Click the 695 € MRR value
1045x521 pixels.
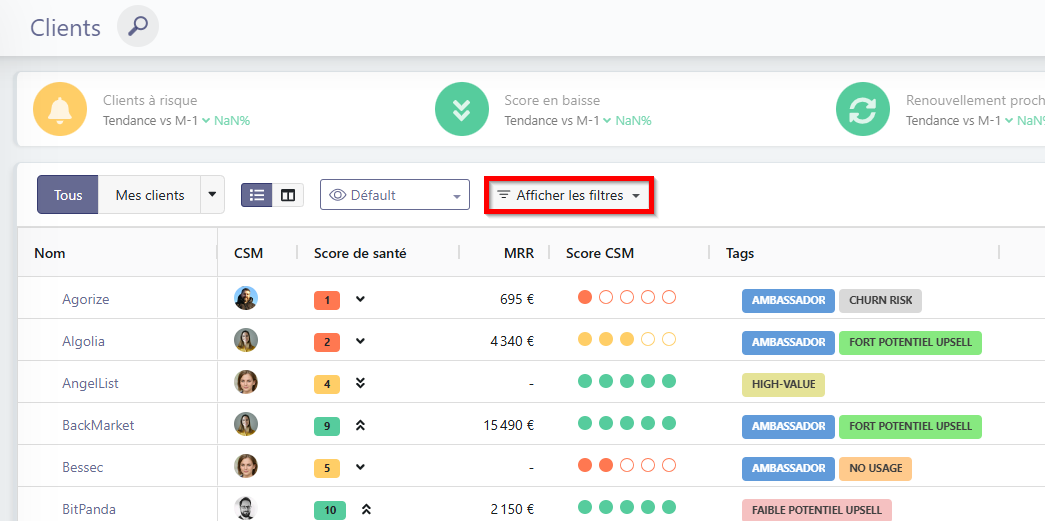tap(517, 299)
